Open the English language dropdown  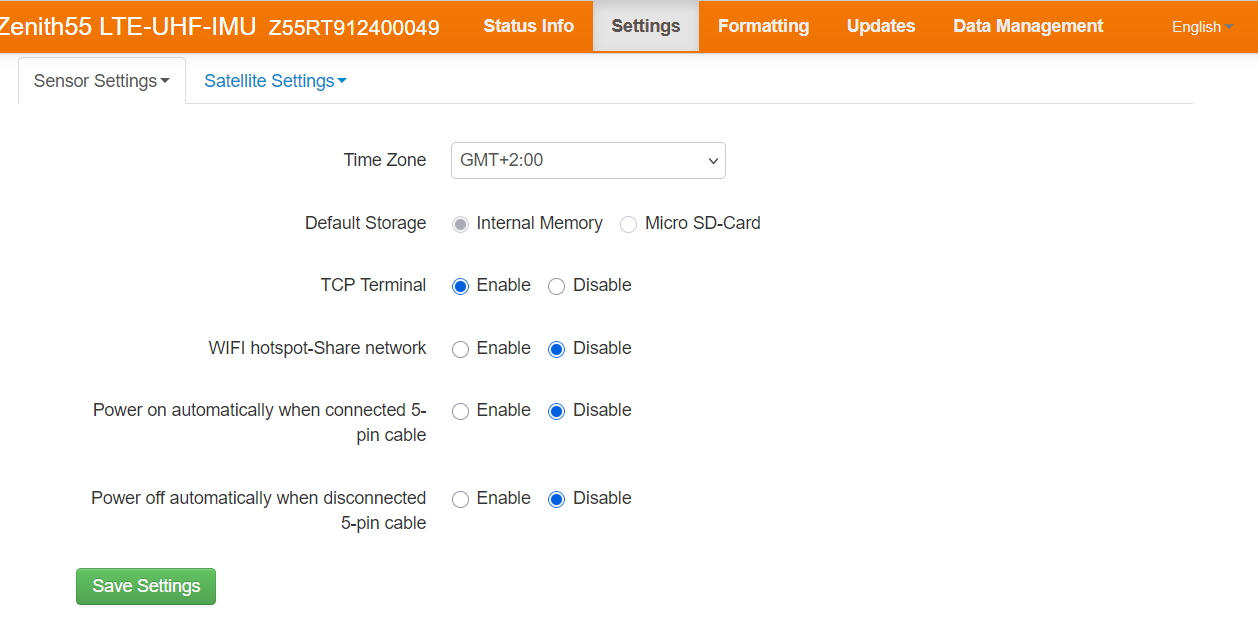(1201, 27)
